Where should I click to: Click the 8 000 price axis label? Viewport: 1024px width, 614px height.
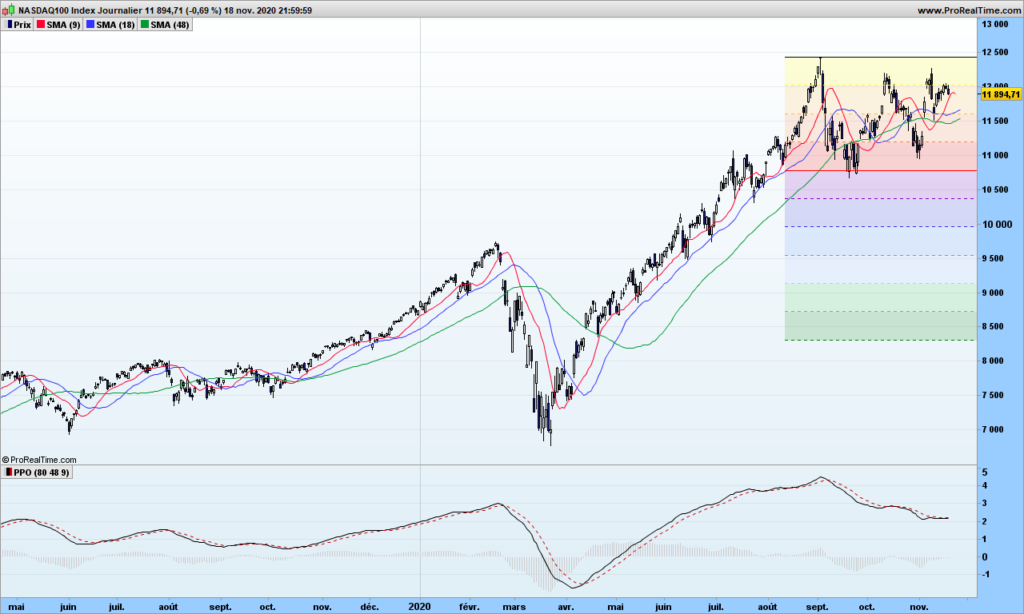[993, 361]
